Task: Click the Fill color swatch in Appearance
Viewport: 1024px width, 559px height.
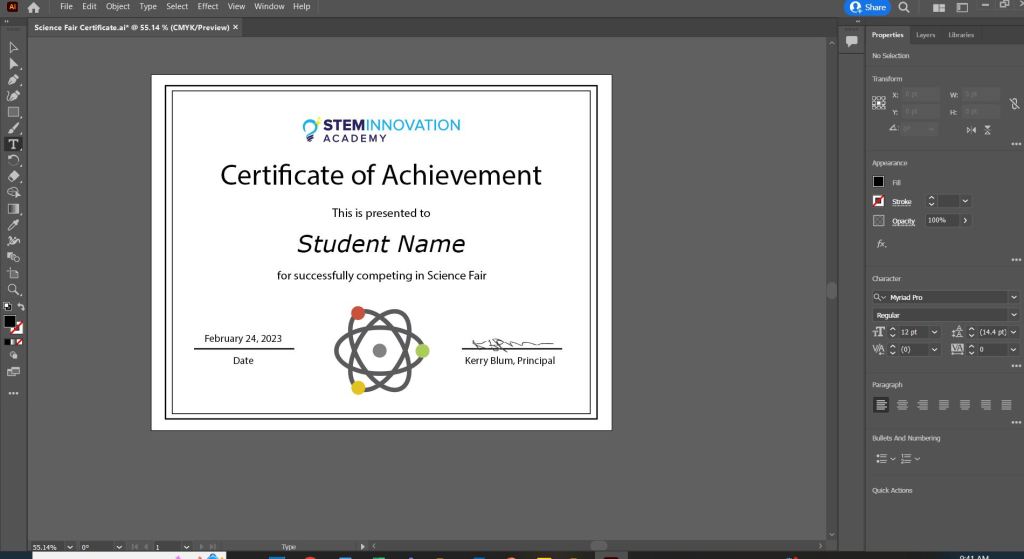Action: [879, 182]
